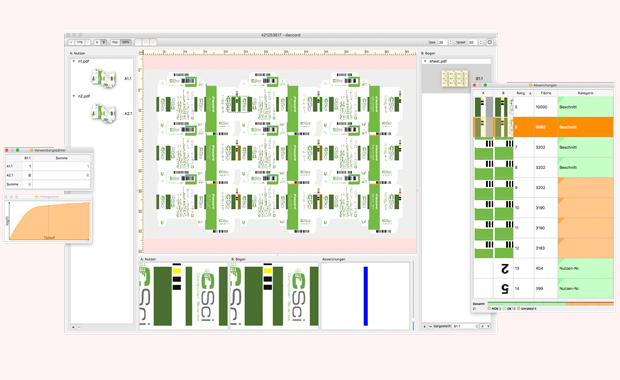
Task: Click the orange histogram chart
Action: 49,220
